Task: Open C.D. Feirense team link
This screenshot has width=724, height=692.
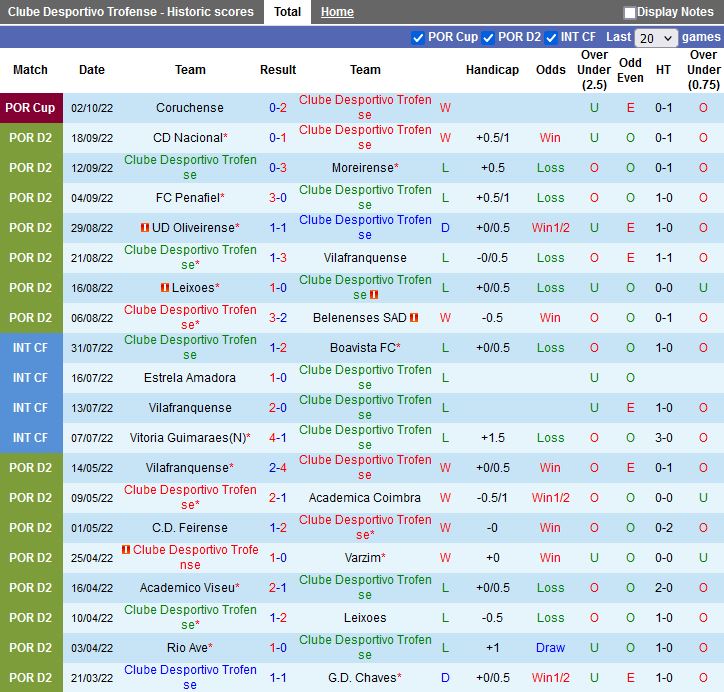Action: (x=190, y=528)
